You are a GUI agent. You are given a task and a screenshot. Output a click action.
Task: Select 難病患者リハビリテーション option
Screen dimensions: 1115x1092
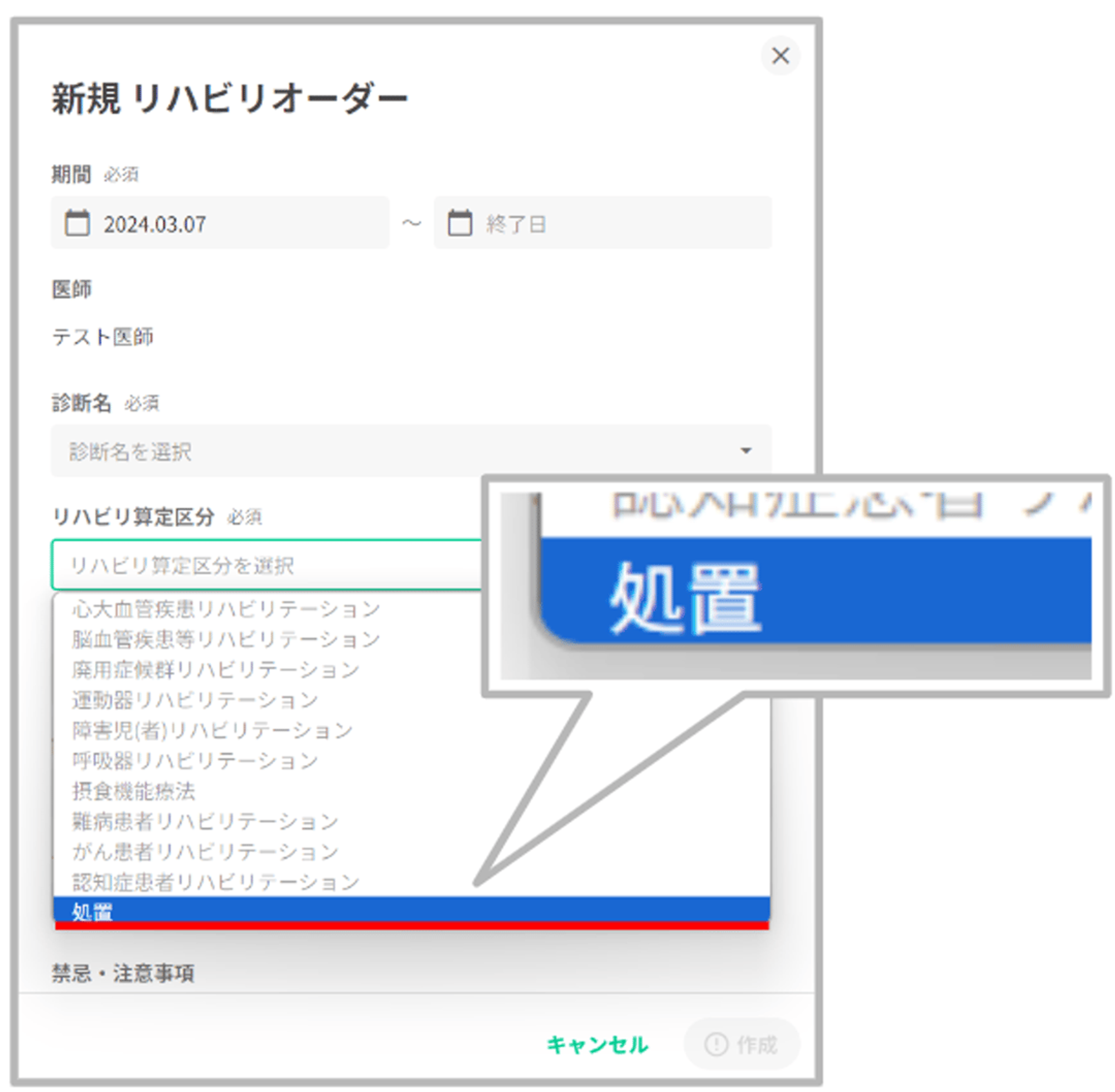tap(205, 822)
